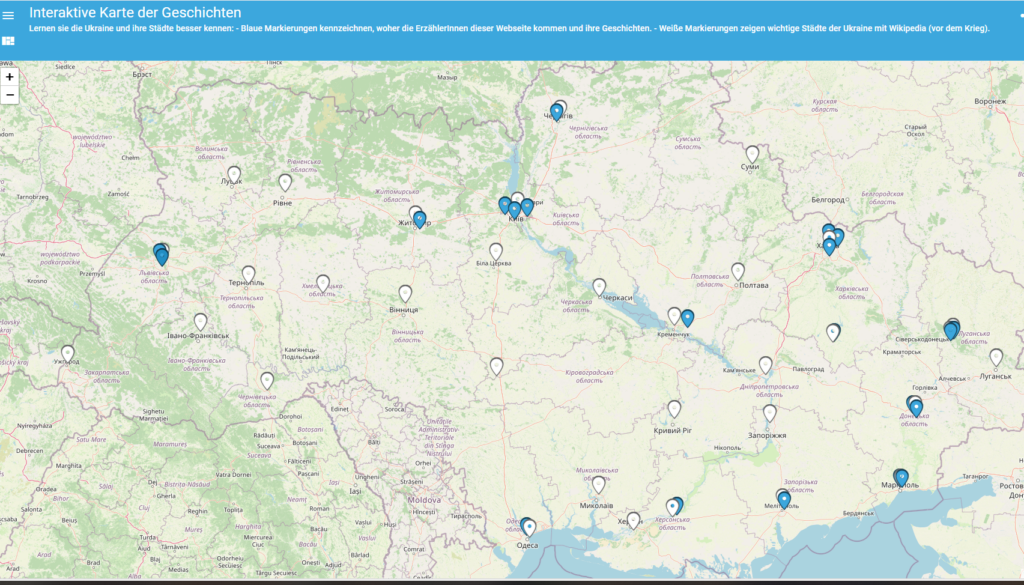Zoom out with the minus button
Viewport: 1024px width, 585px height.
point(10,95)
